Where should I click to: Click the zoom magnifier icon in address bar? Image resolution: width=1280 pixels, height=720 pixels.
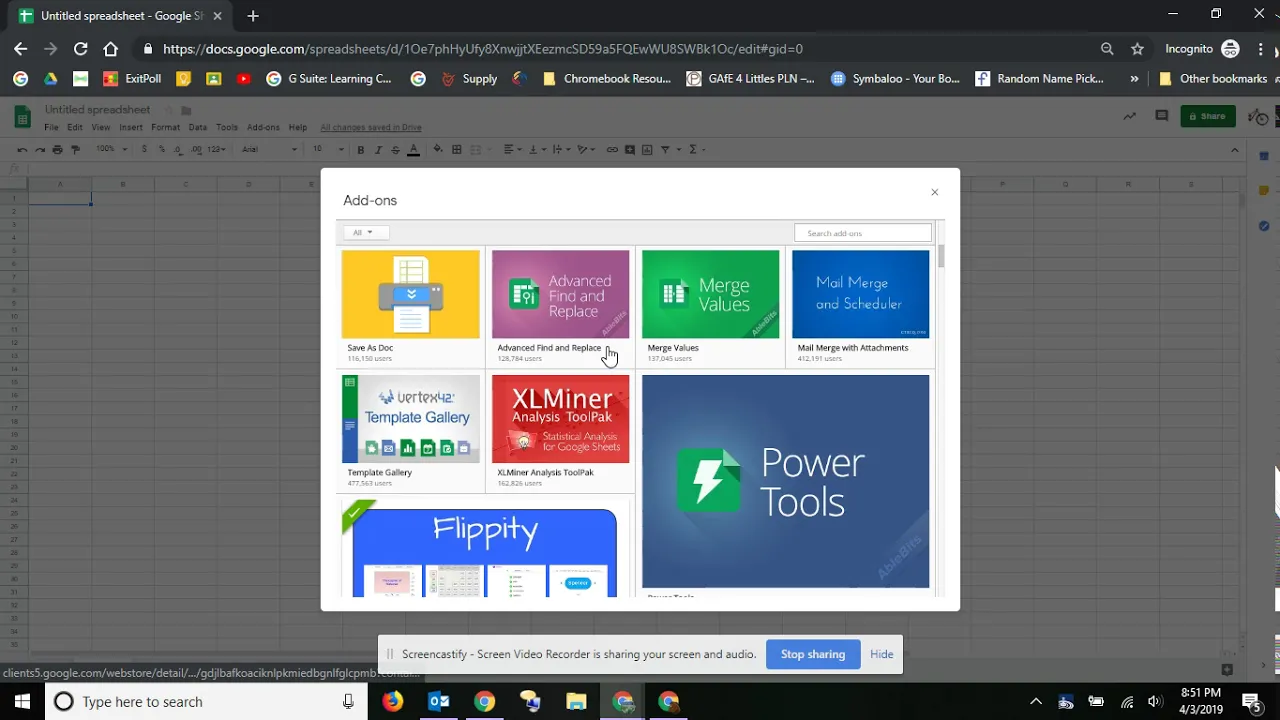[x=1107, y=49]
